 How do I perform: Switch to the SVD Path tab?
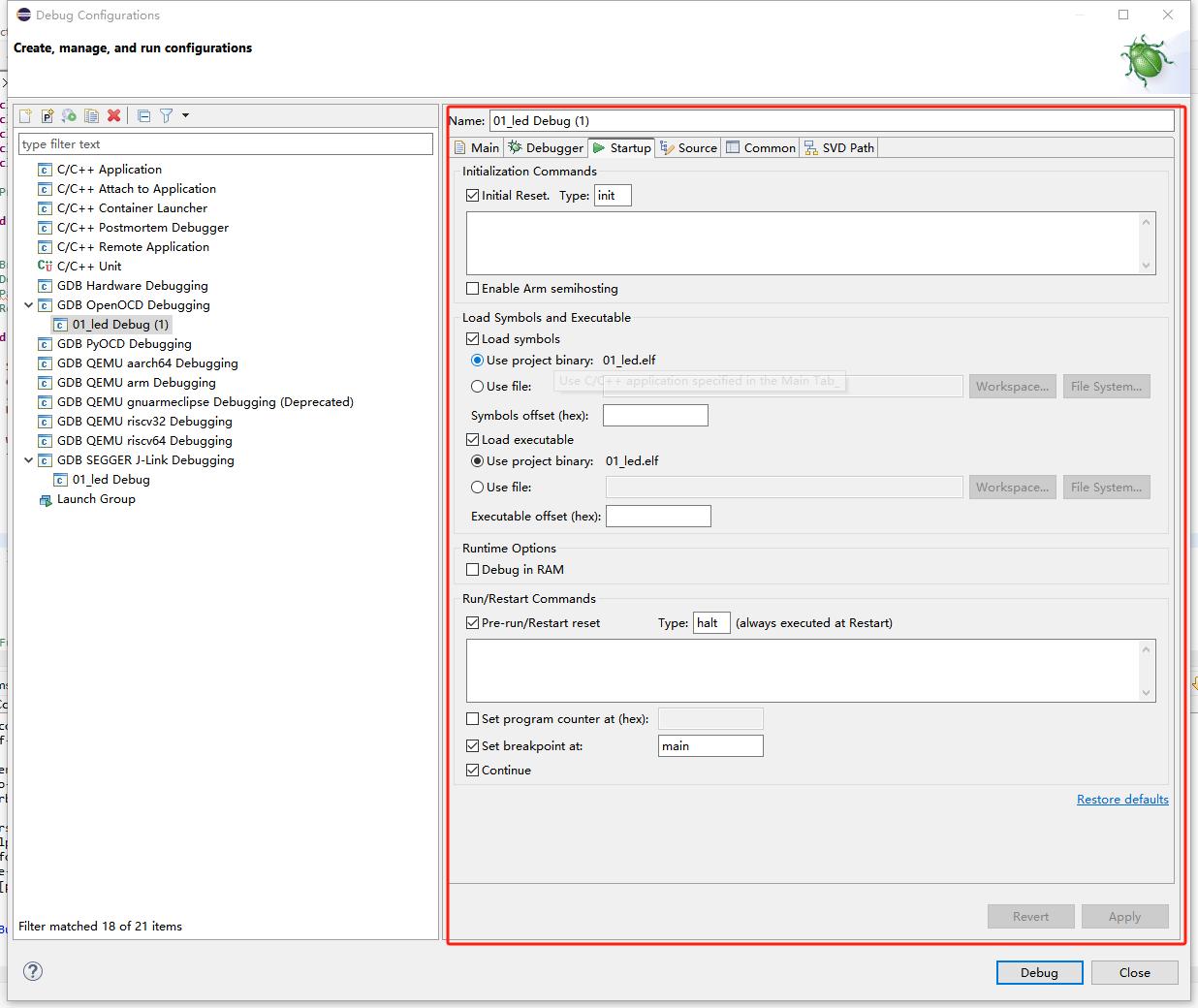point(839,147)
